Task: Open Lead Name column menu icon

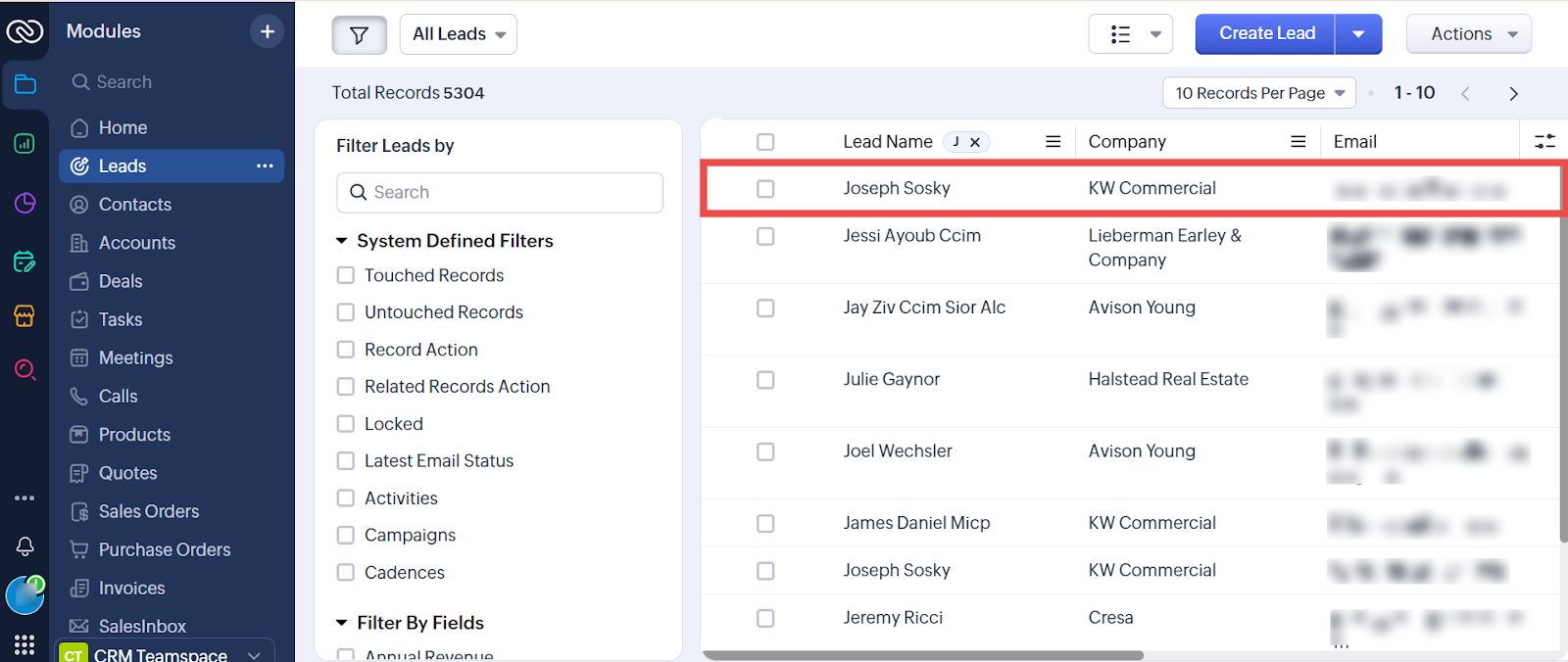Action: (x=1053, y=142)
